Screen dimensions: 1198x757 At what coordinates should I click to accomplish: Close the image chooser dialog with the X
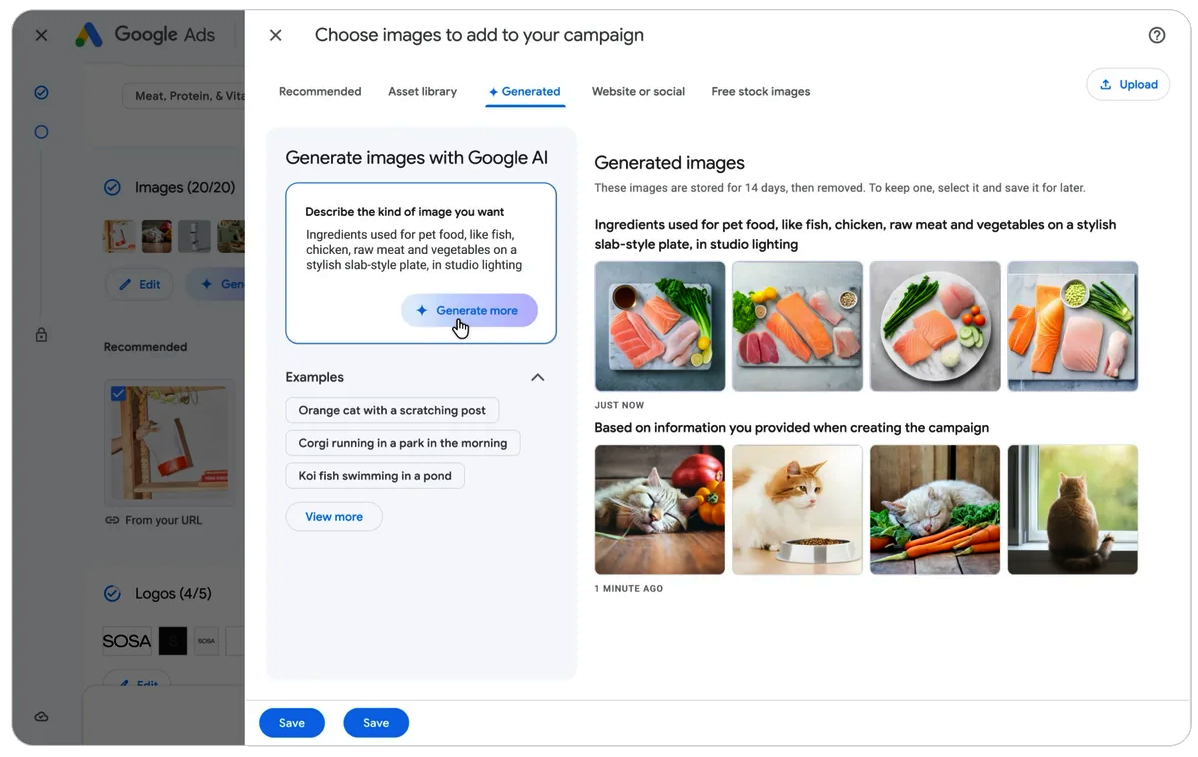coord(275,34)
